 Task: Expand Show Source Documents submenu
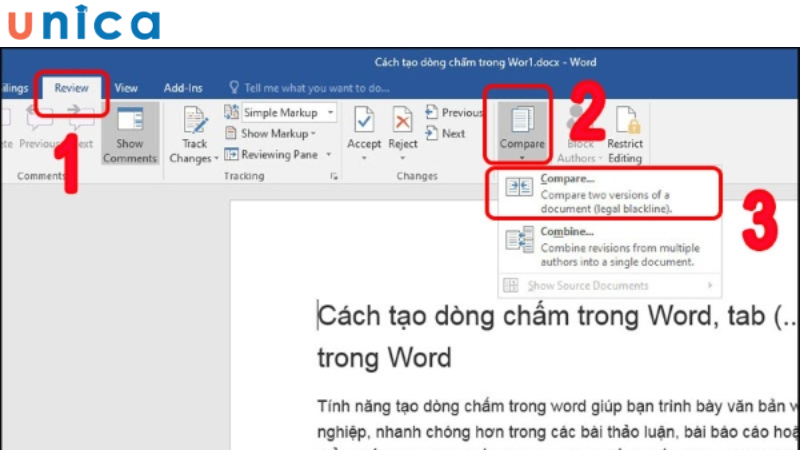point(710,285)
